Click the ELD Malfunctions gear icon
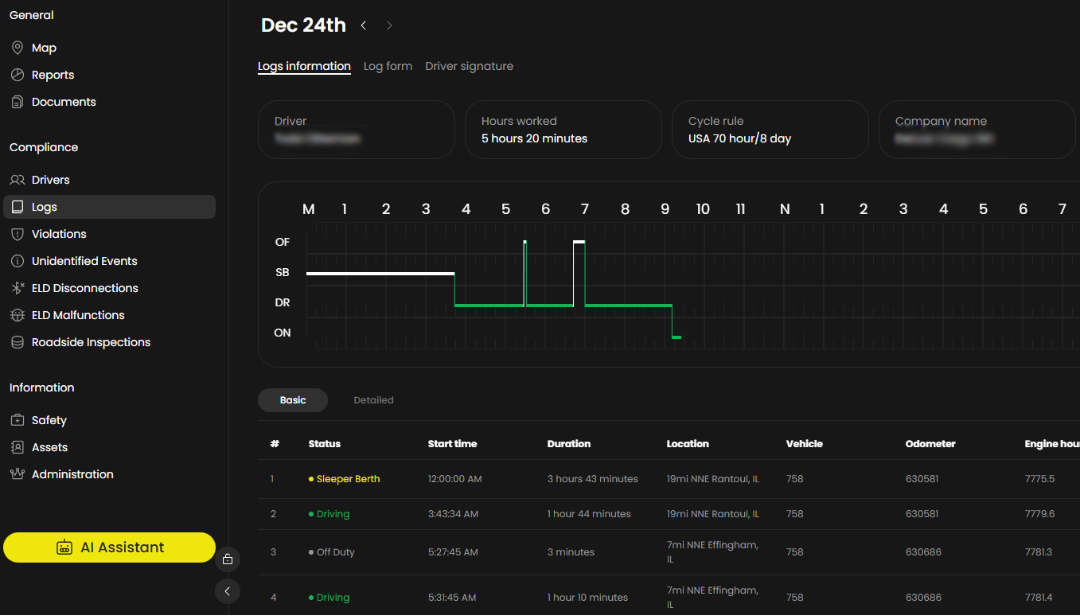Viewport: 1080px width, 616px height. coord(16,314)
